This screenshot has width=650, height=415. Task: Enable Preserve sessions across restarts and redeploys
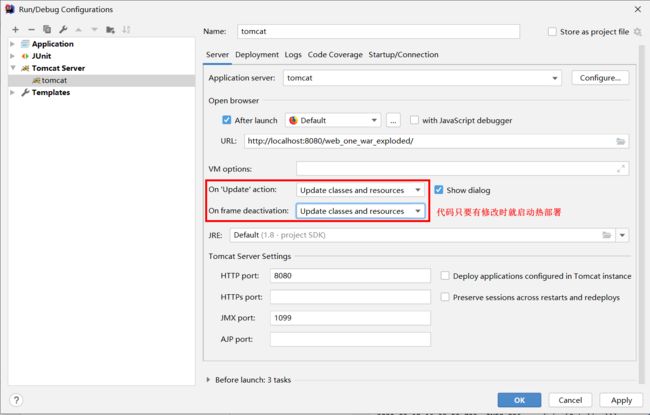click(445, 297)
